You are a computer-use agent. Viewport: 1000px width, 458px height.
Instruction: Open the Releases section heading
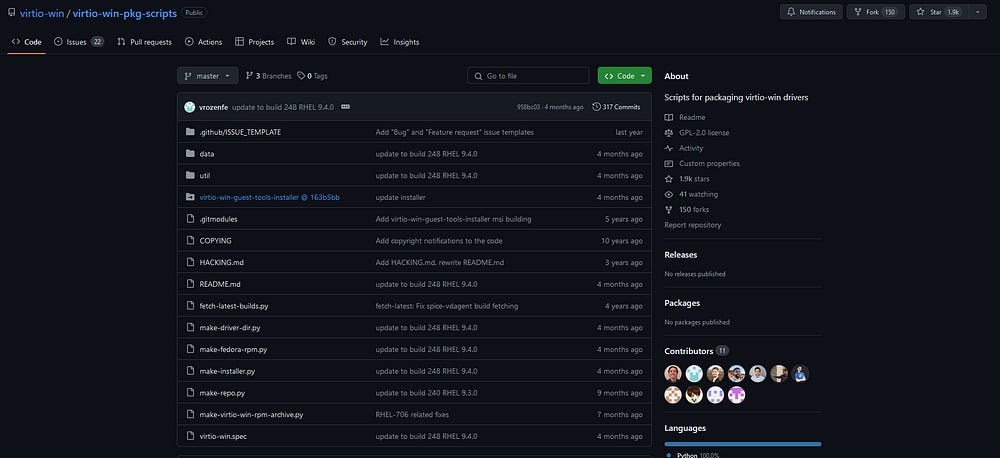click(x=680, y=255)
